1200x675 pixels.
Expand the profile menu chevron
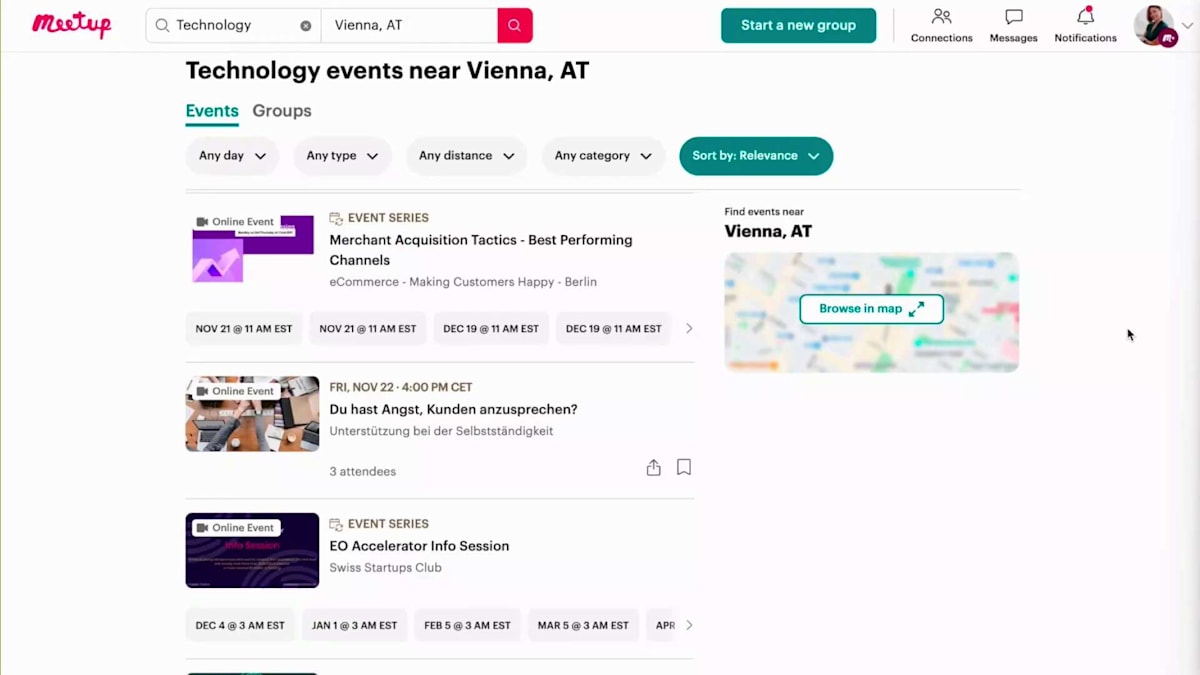(x=1188, y=25)
